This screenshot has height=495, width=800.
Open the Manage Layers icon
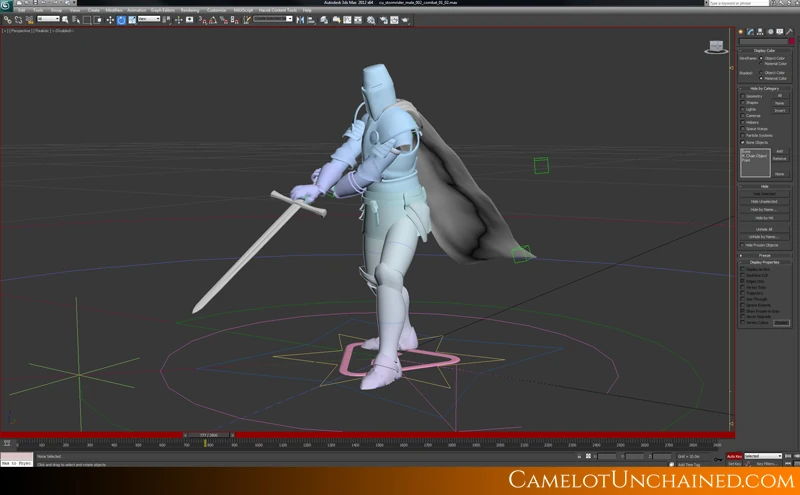324,20
